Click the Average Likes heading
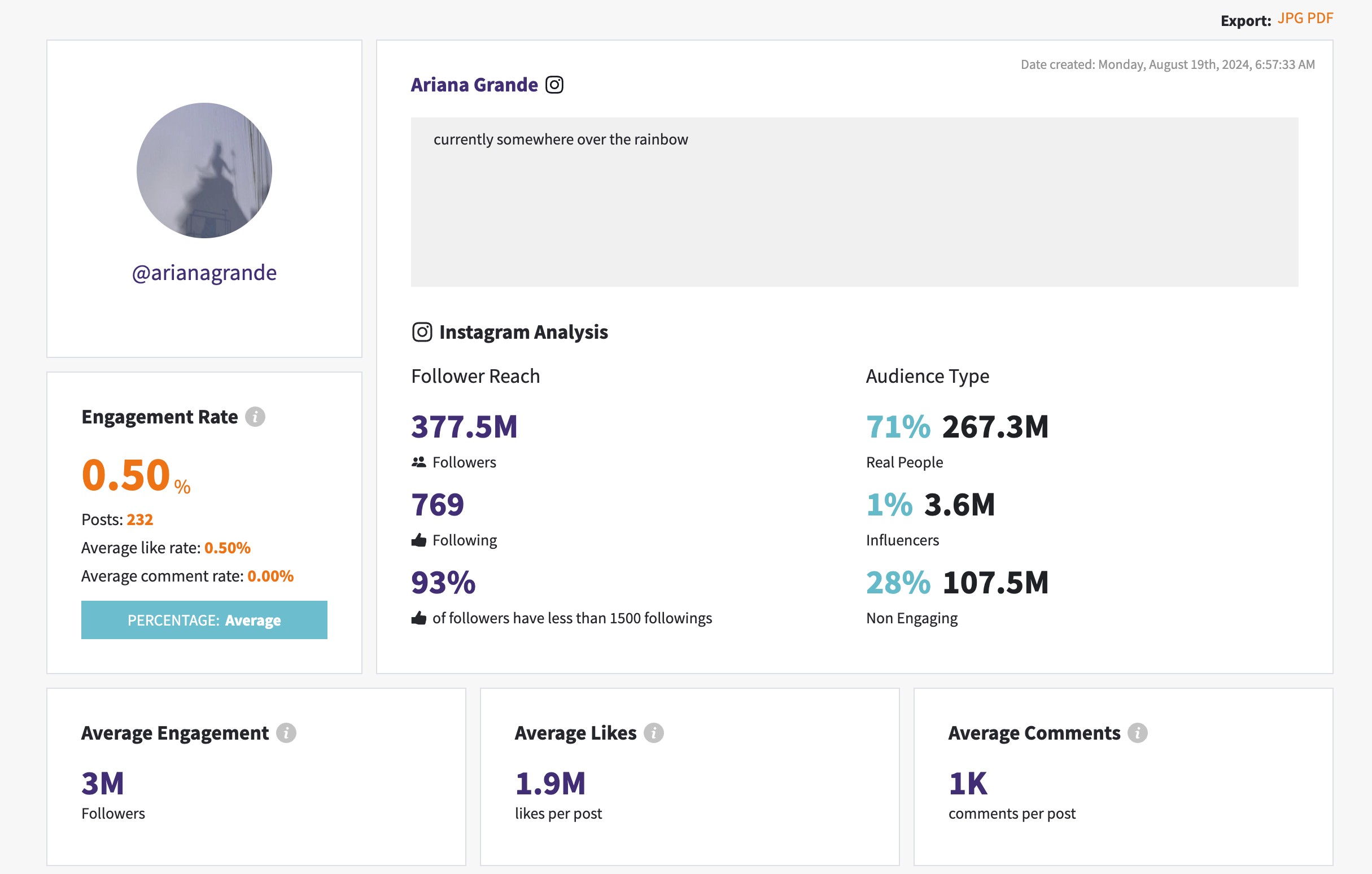The height and width of the screenshot is (874, 1372). click(x=575, y=733)
